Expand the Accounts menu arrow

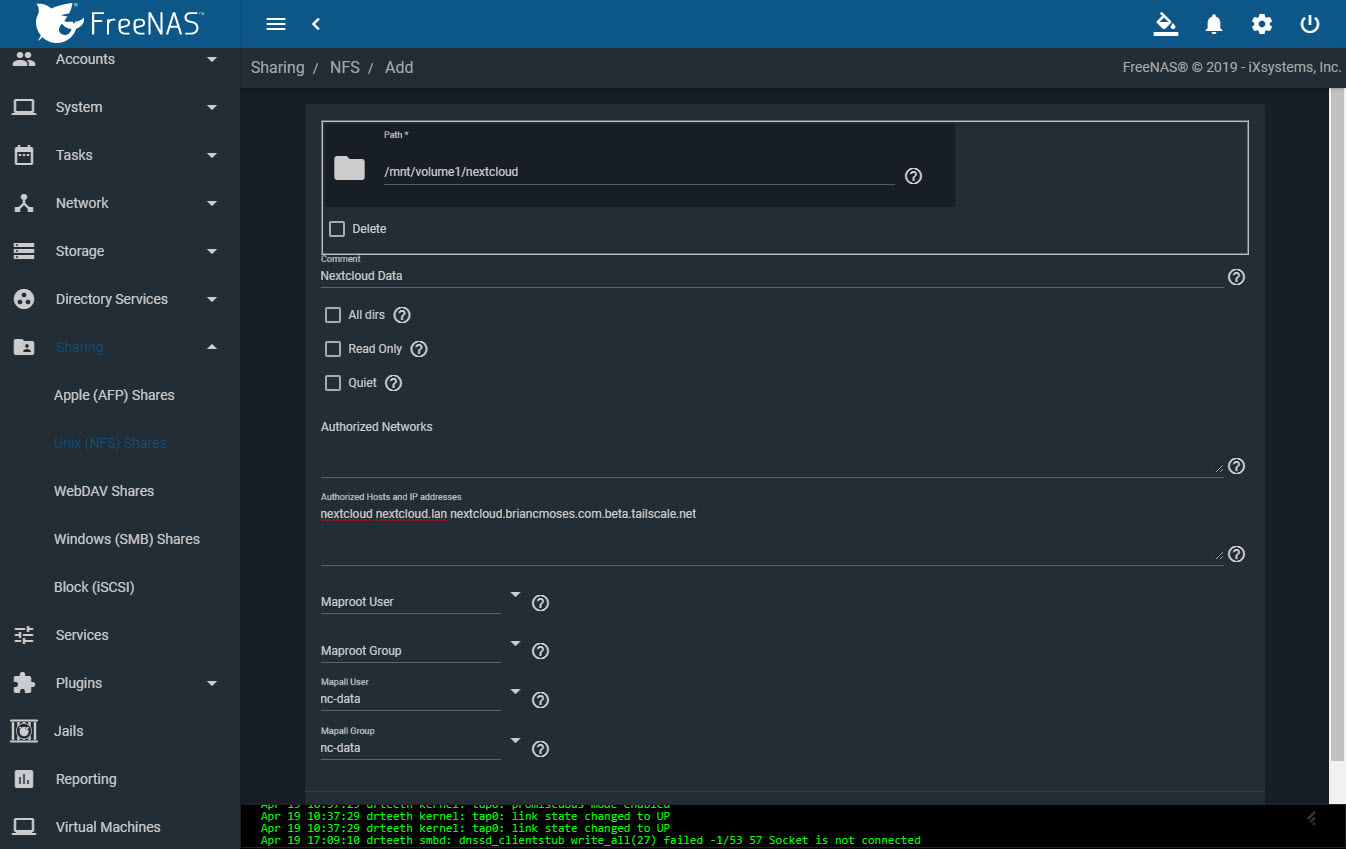pos(211,59)
